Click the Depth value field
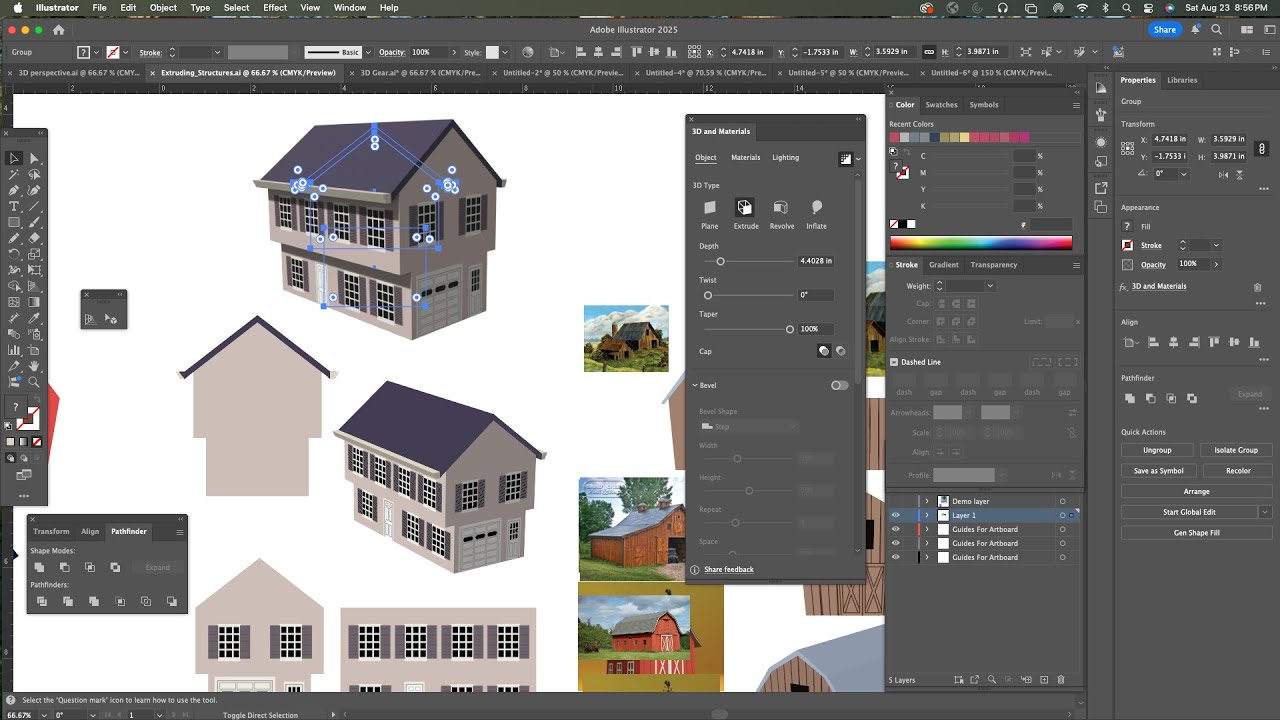 point(816,261)
